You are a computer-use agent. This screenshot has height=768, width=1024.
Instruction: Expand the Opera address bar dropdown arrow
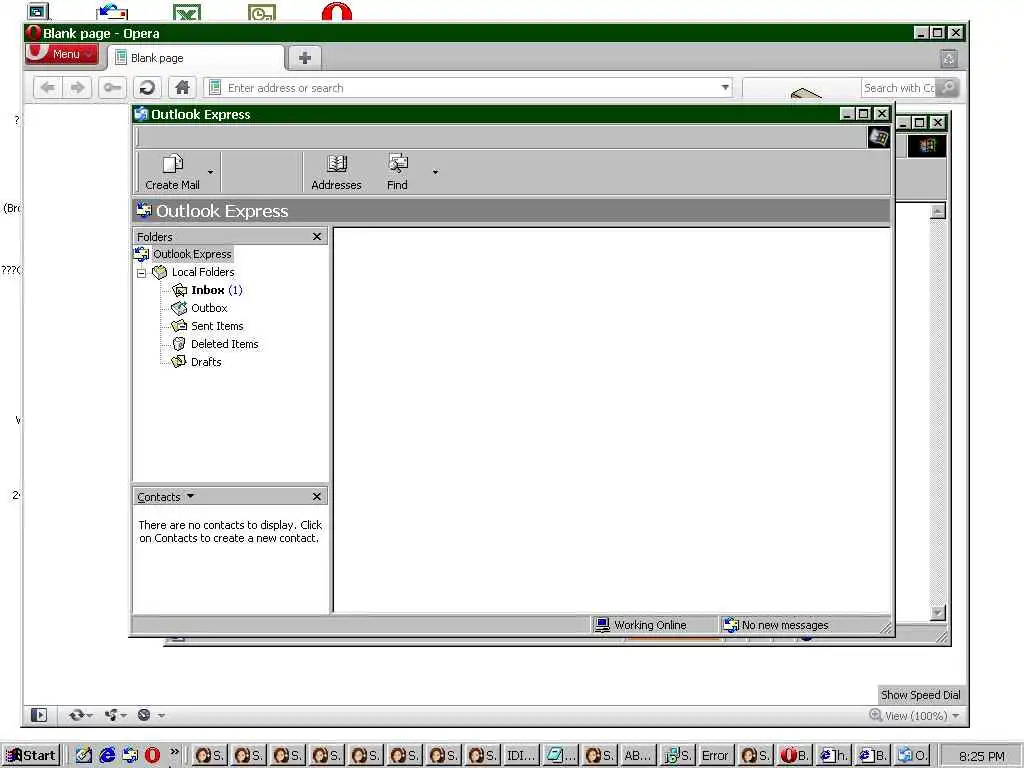(x=725, y=88)
